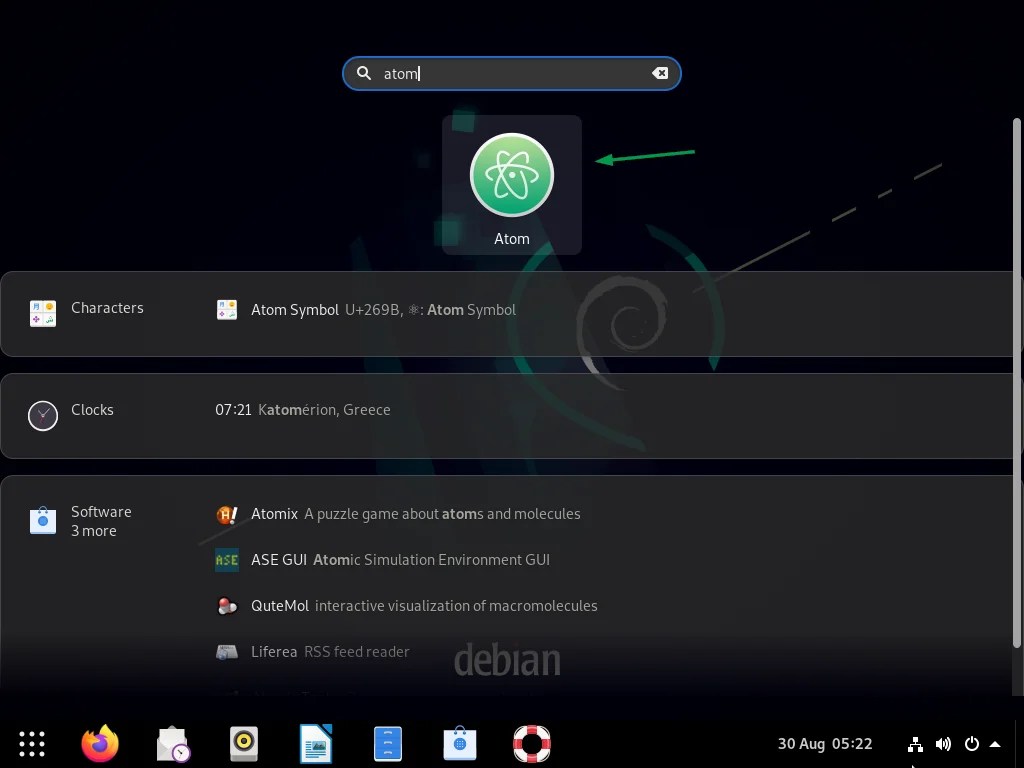Click the network status icon
Image resolution: width=1024 pixels, height=768 pixels.
[x=915, y=744]
